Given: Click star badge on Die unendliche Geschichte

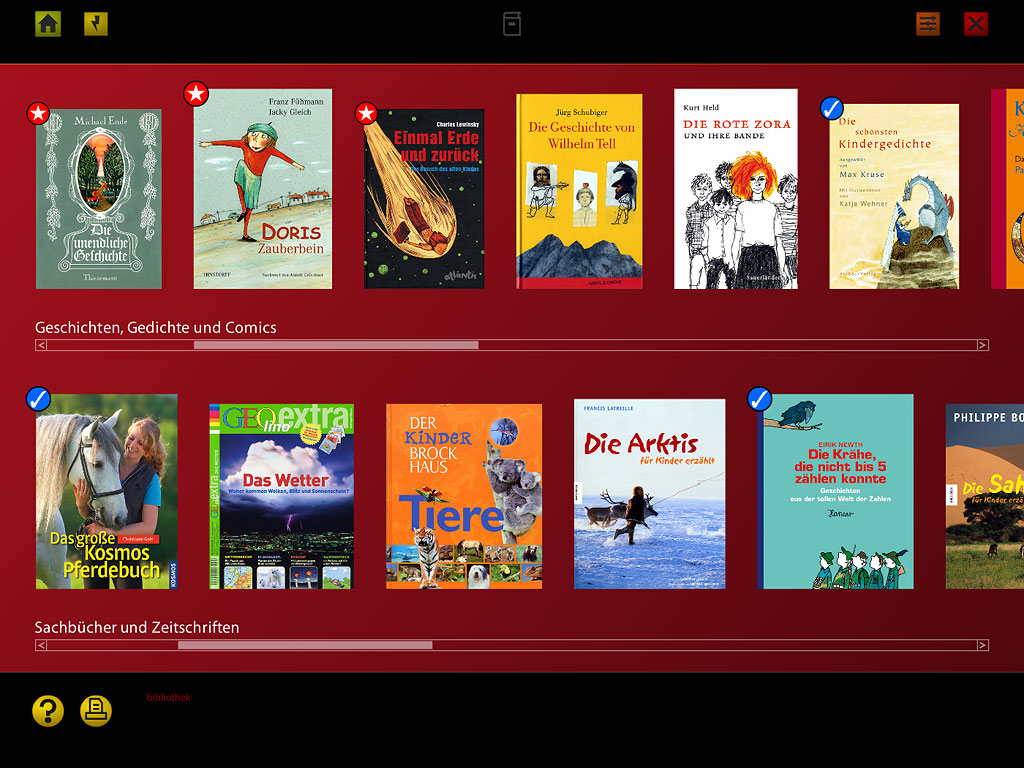Looking at the screenshot, I should coord(38,113).
